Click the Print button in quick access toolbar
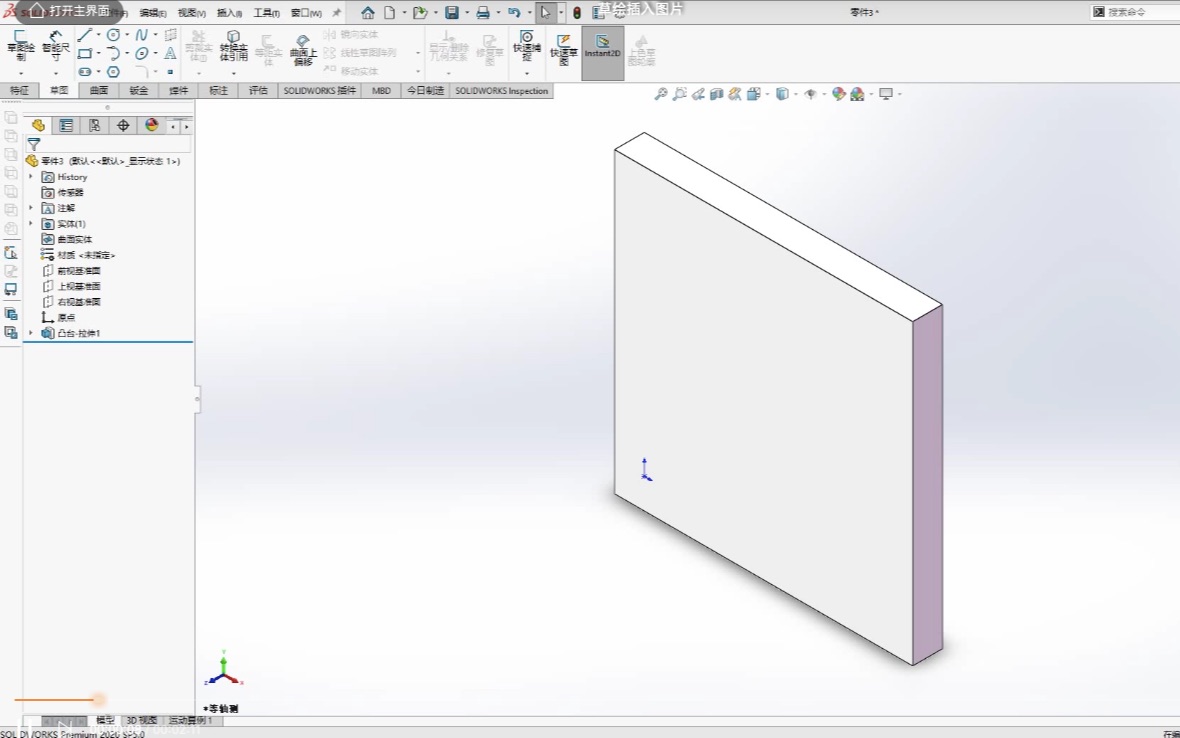The image size is (1180, 738). (483, 12)
